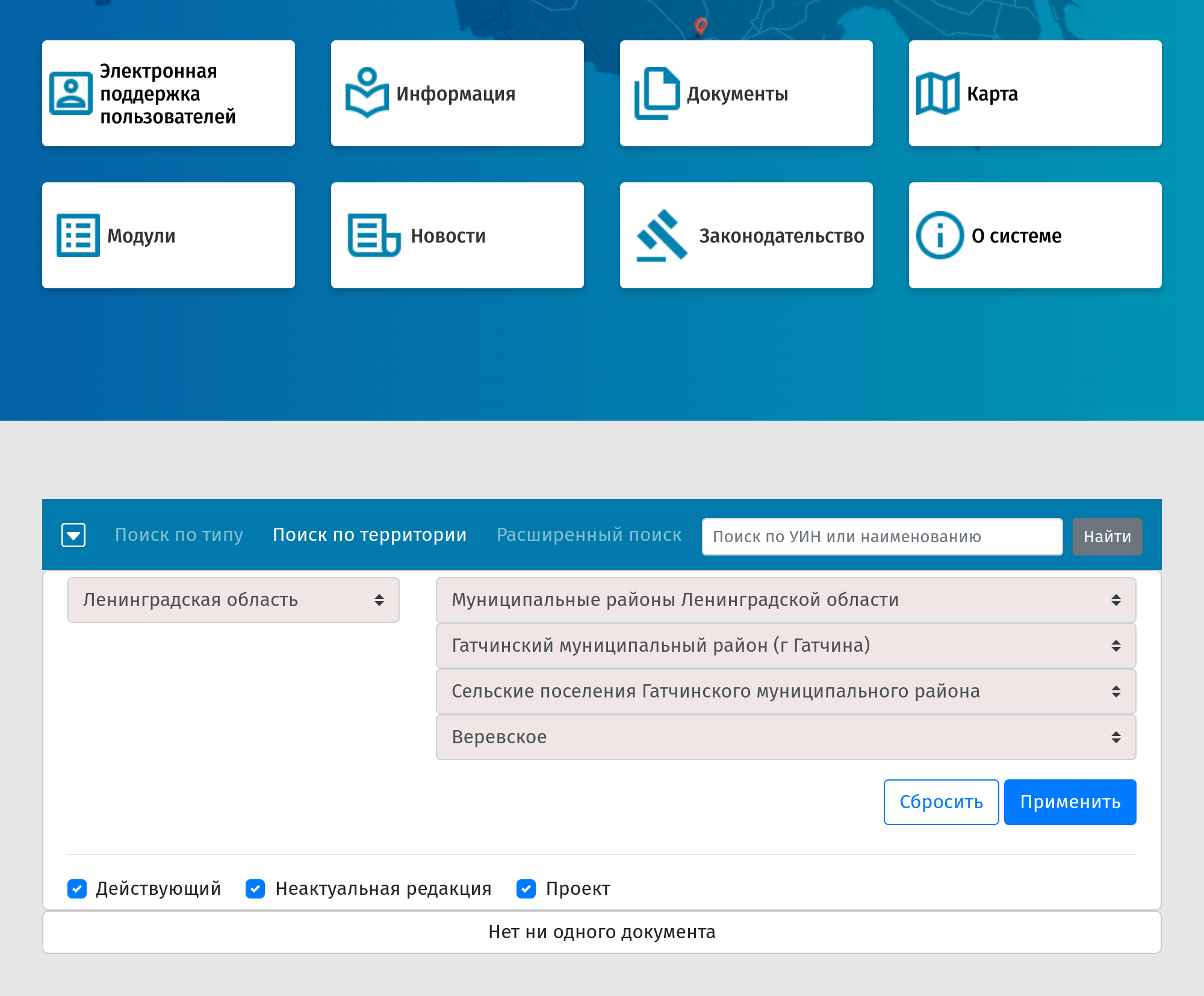This screenshot has height=996, width=1204.
Task: Open the Веревское settlement dropdown
Action: click(786, 737)
